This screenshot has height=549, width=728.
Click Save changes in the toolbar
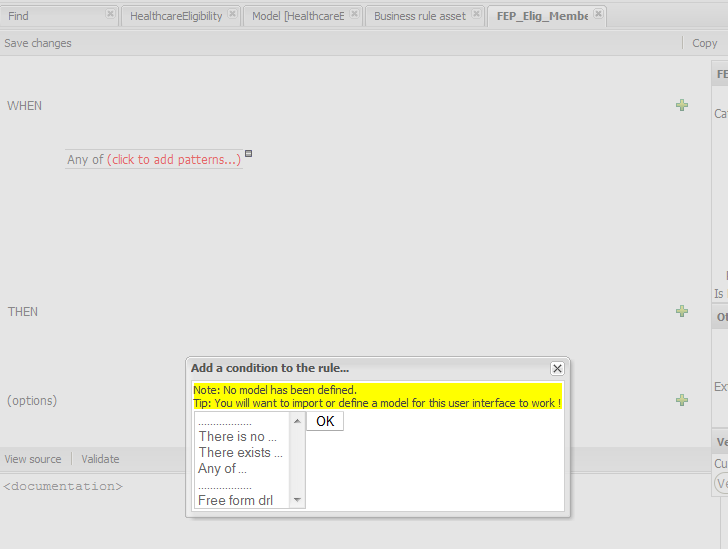tap(38, 43)
